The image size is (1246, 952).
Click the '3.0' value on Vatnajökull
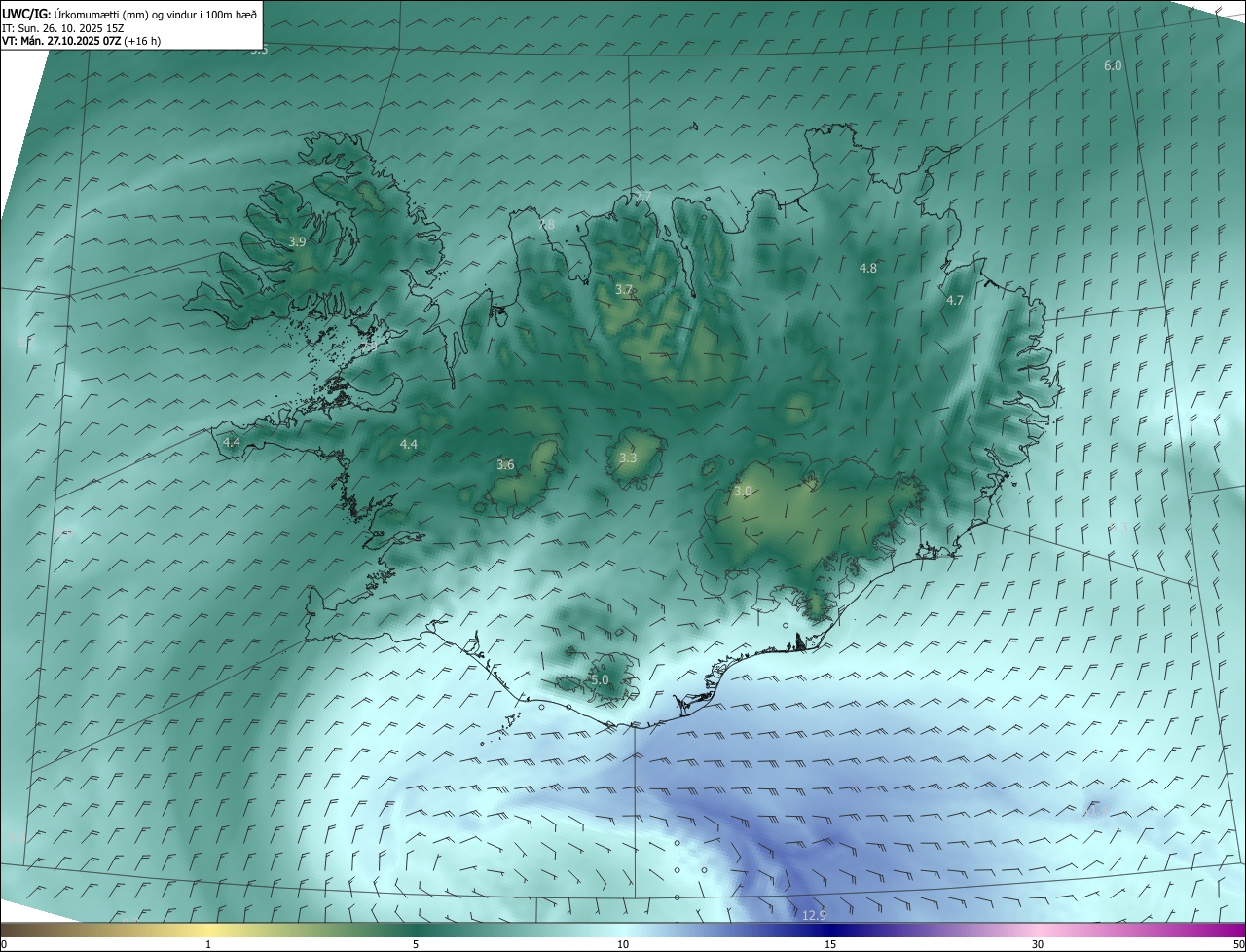[743, 492]
